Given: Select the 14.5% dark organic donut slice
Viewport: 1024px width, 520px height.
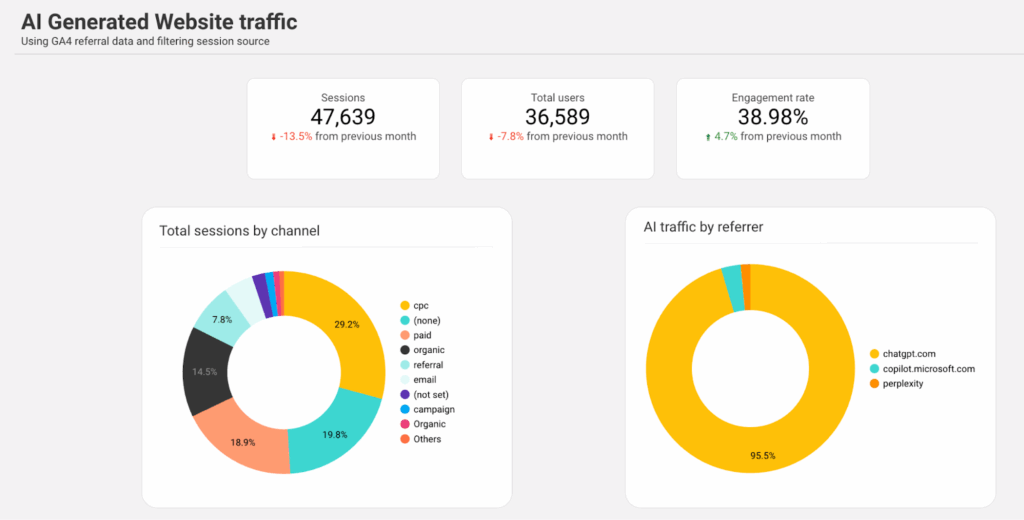Looking at the screenshot, I should [205, 371].
